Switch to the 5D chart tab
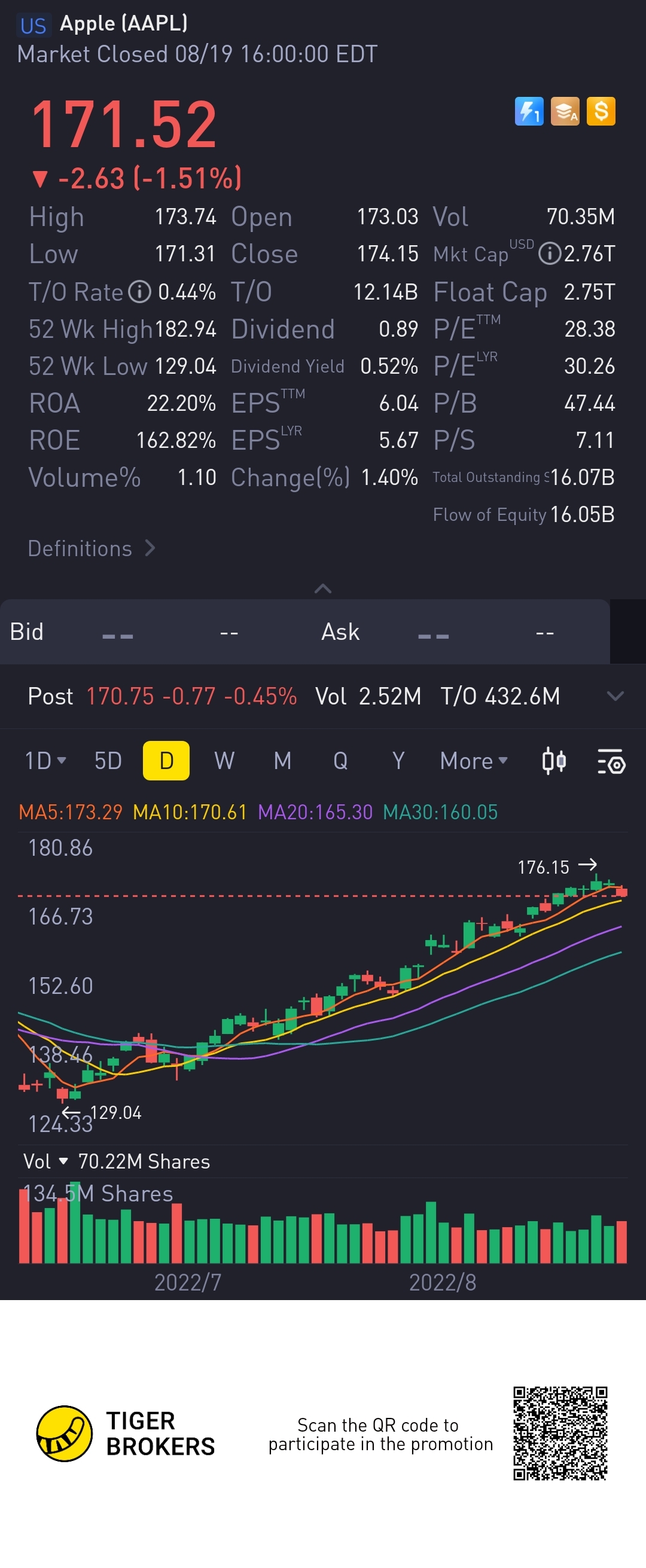Image resolution: width=646 pixels, height=1568 pixels. click(x=108, y=761)
